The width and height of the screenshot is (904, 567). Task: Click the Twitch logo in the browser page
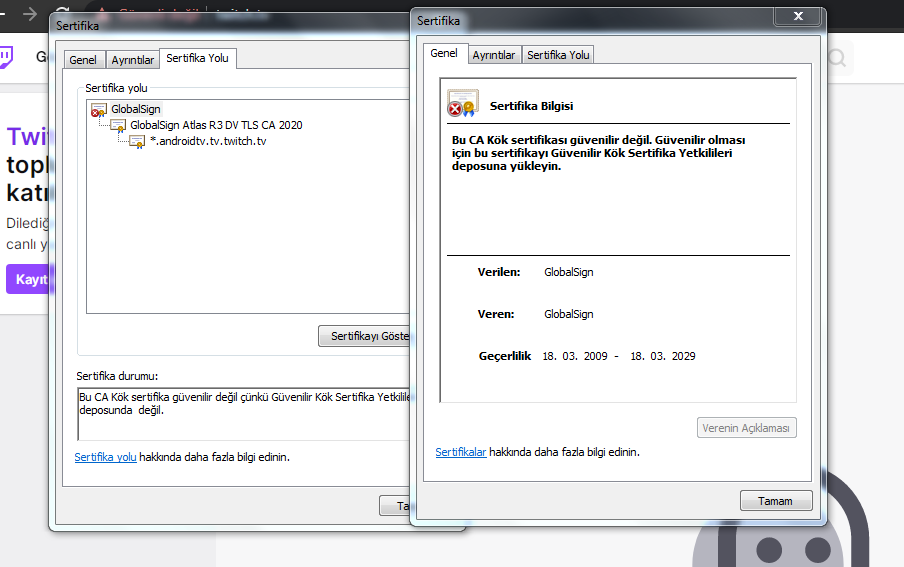[x=6, y=57]
